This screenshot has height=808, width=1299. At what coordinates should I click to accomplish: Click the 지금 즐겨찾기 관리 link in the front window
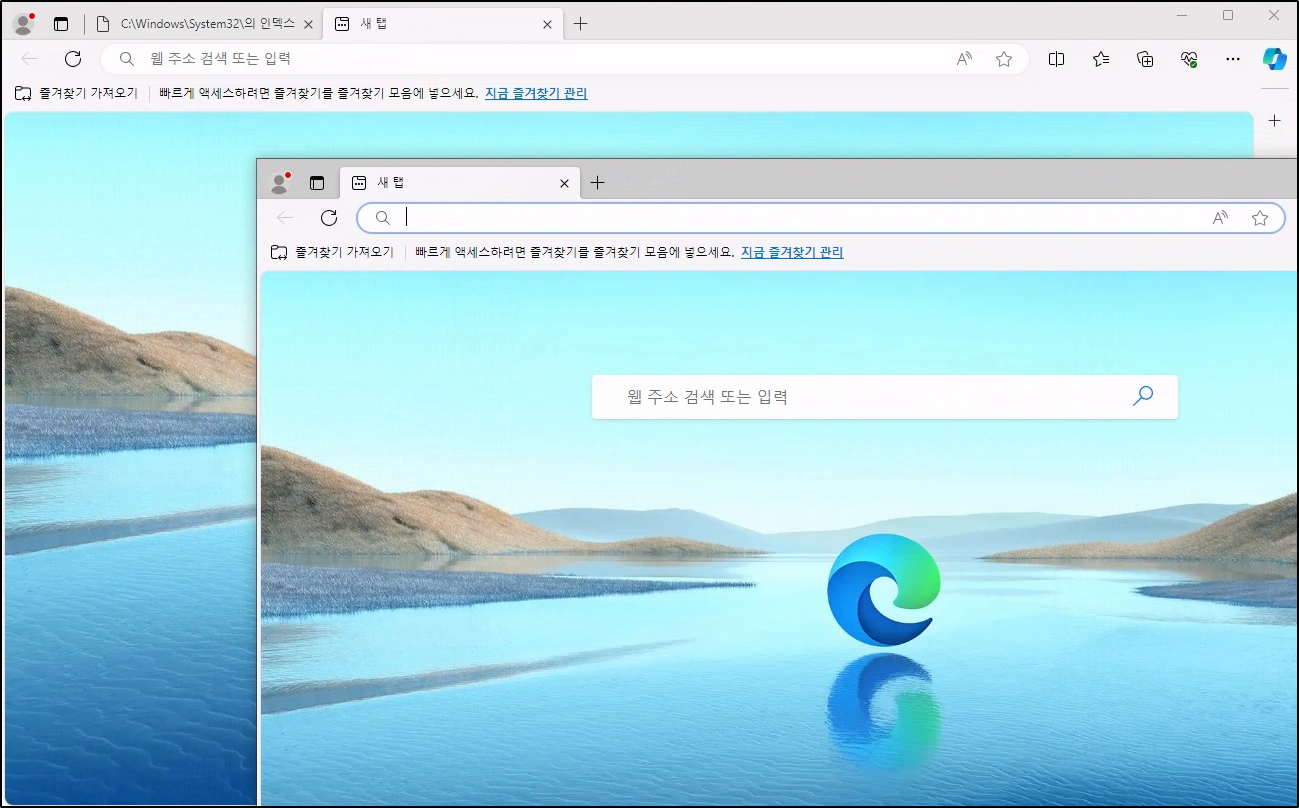792,253
